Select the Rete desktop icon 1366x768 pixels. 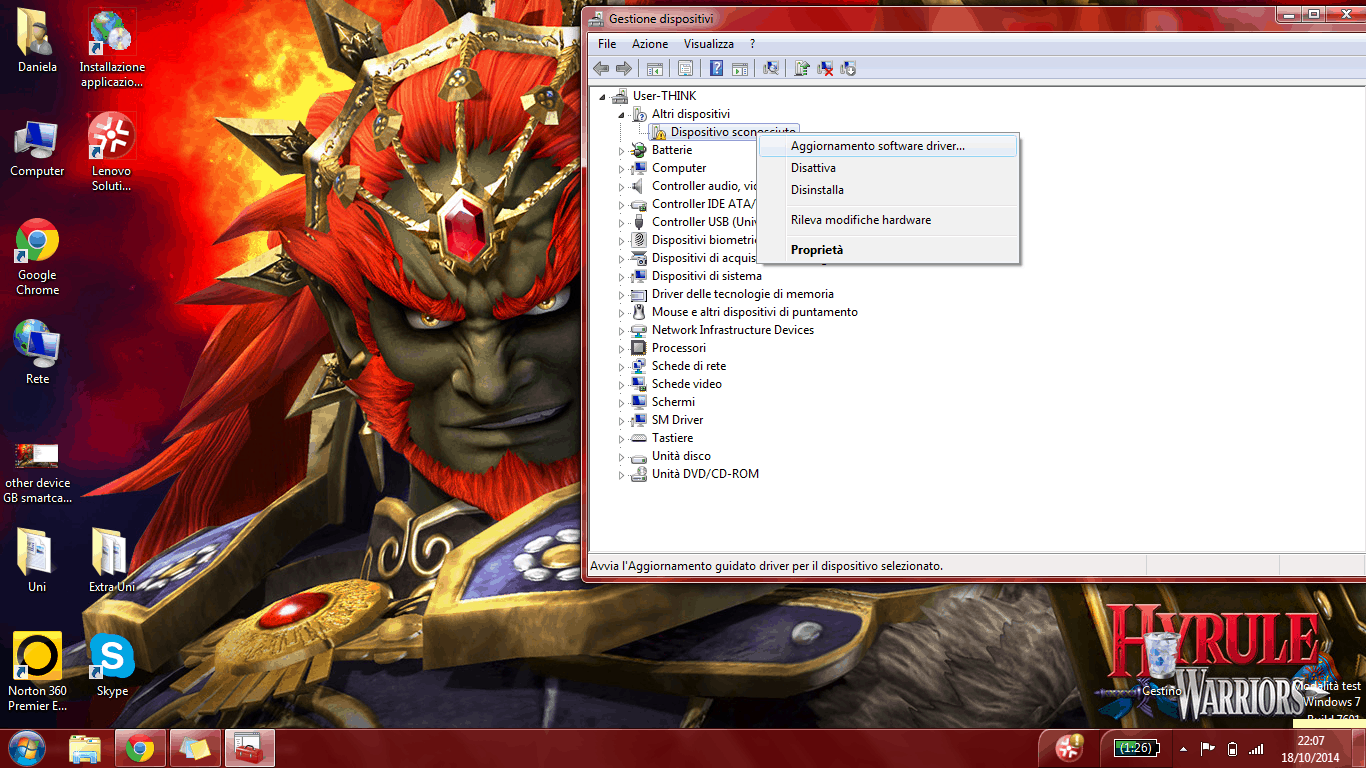click(x=38, y=352)
